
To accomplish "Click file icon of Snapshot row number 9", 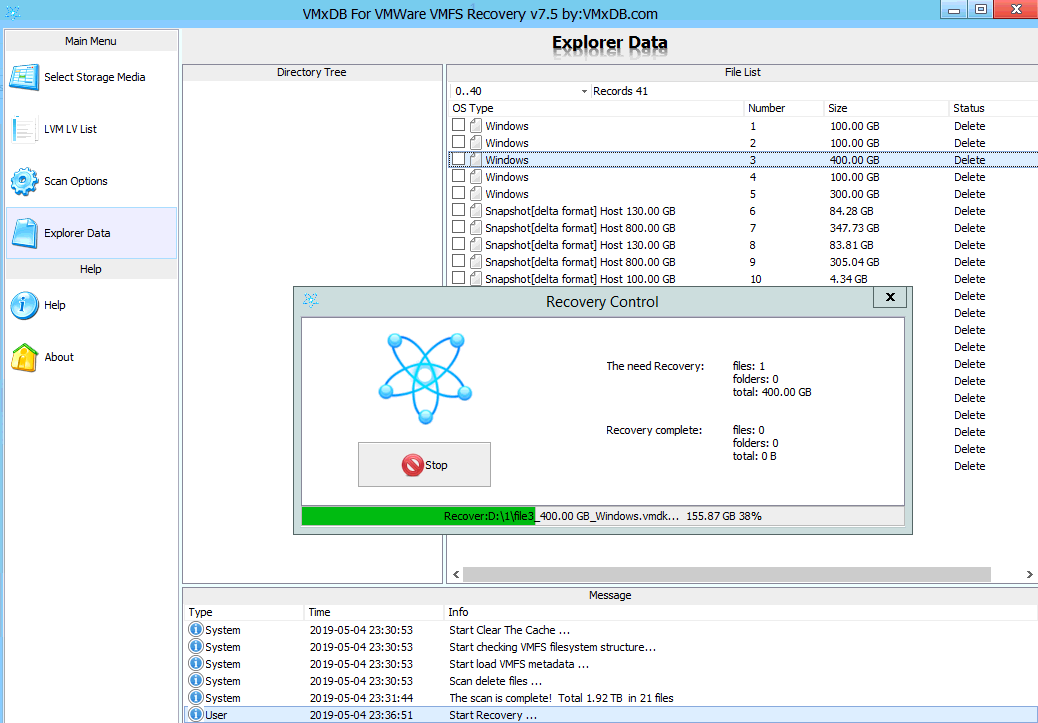I will (x=476, y=262).
